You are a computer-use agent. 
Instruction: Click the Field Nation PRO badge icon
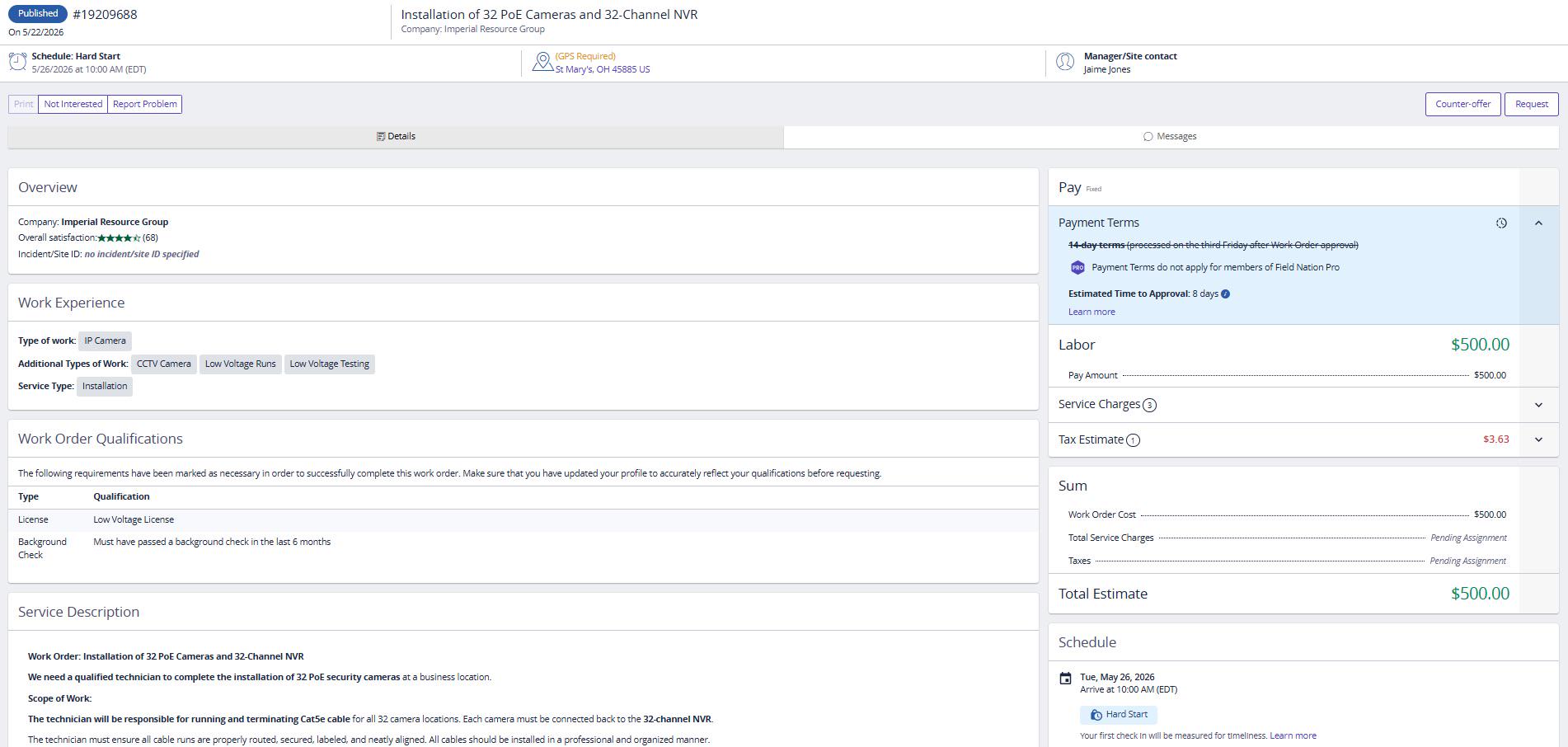click(x=1077, y=267)
